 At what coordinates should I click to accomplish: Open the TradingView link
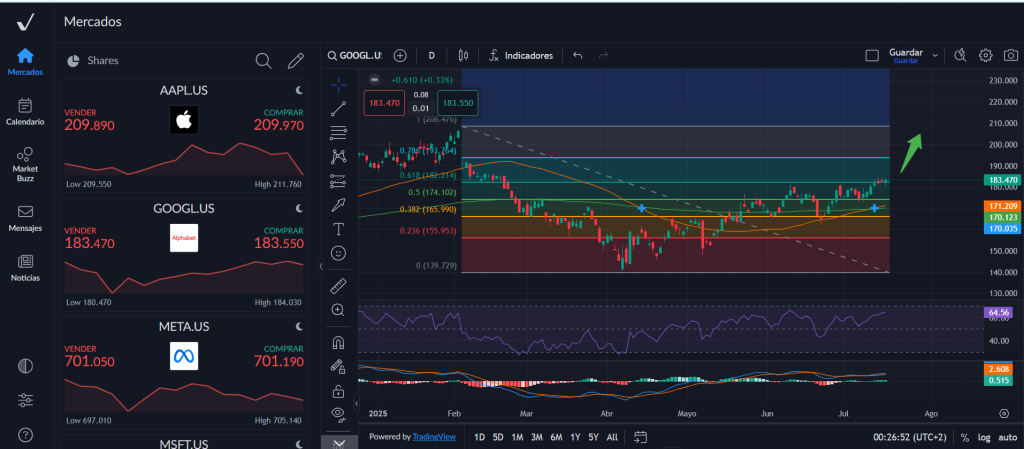point(434,437)
